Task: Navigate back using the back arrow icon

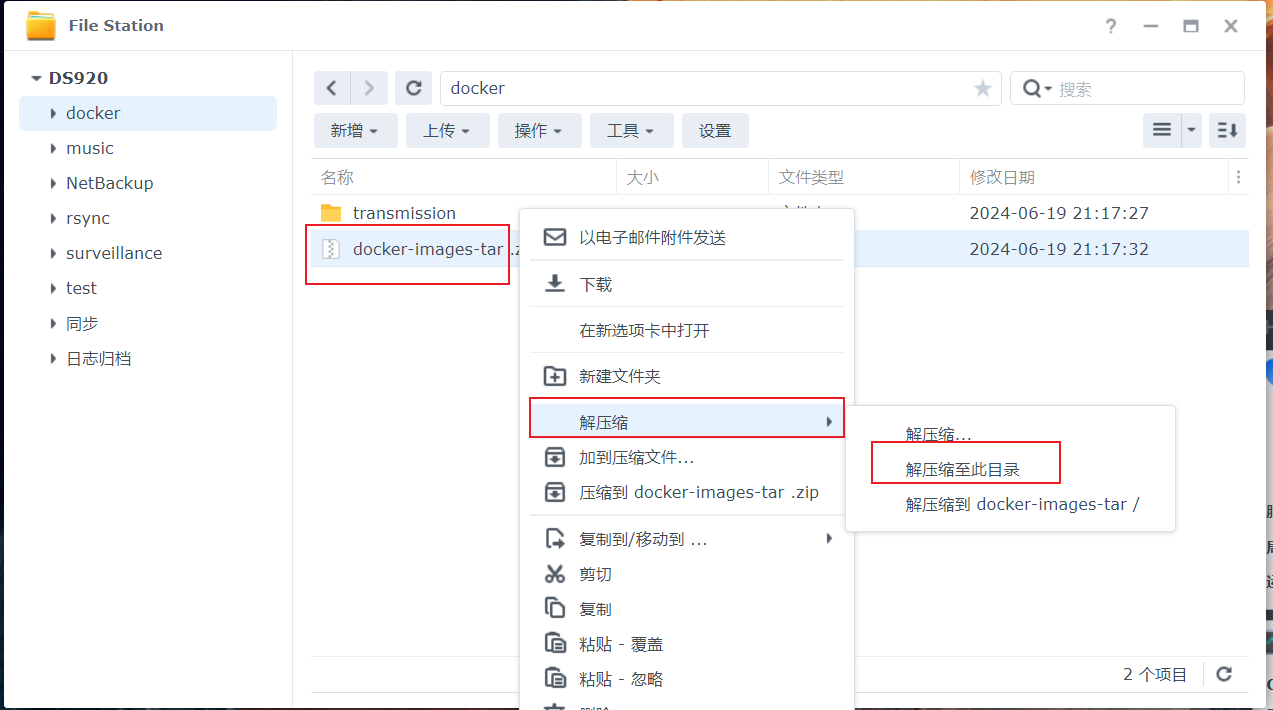Action: (x=332, y=88)
